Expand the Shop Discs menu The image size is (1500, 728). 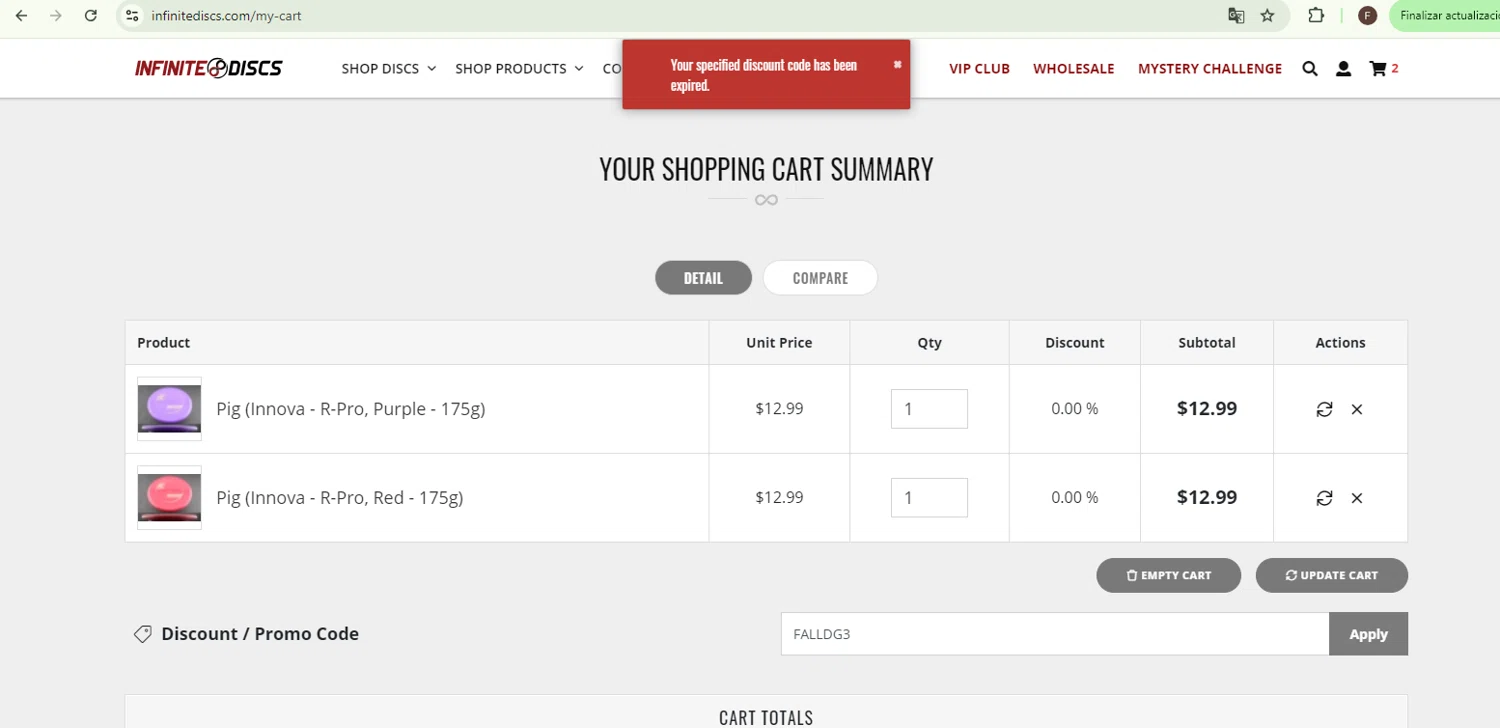(388, 69)
